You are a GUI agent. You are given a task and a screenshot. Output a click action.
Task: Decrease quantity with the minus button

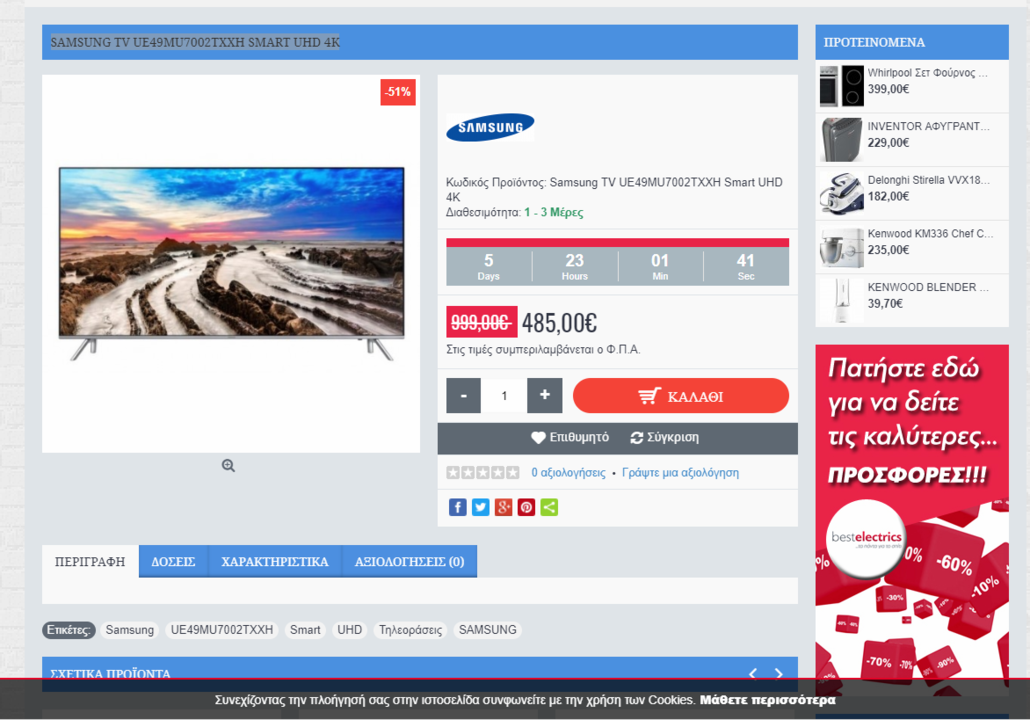pos(464,395)
